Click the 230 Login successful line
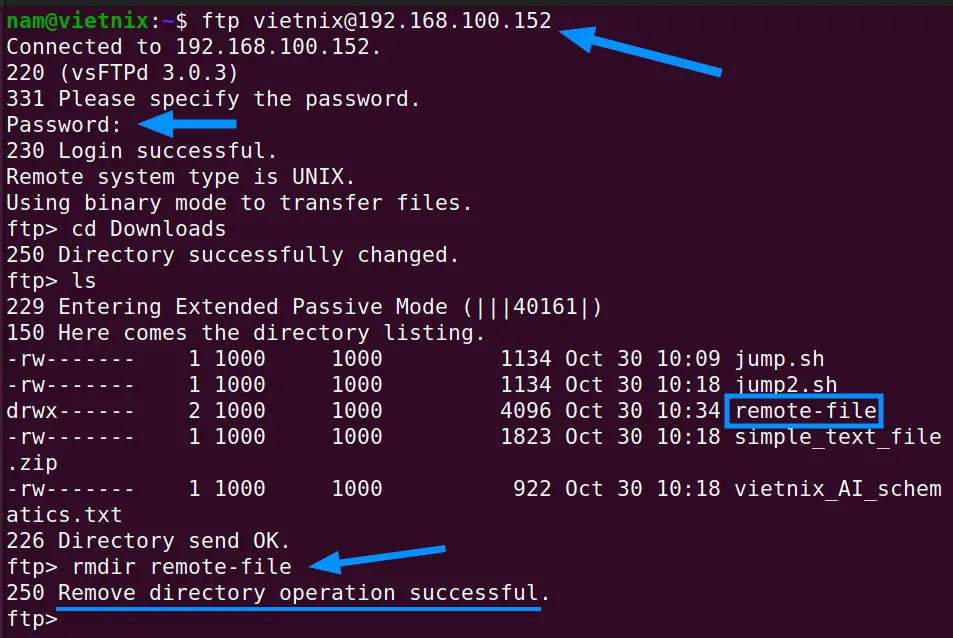This screenshot has height=638, width=953. click(x=142, y=151)
